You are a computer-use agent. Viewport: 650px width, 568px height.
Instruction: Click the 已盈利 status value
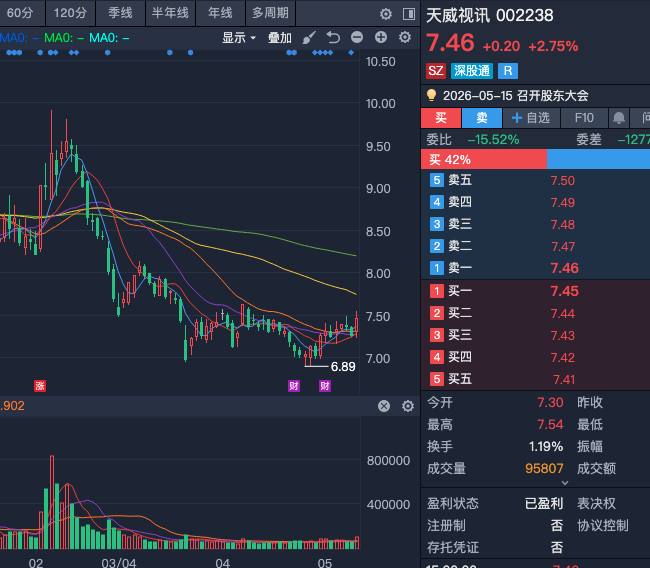544,503
